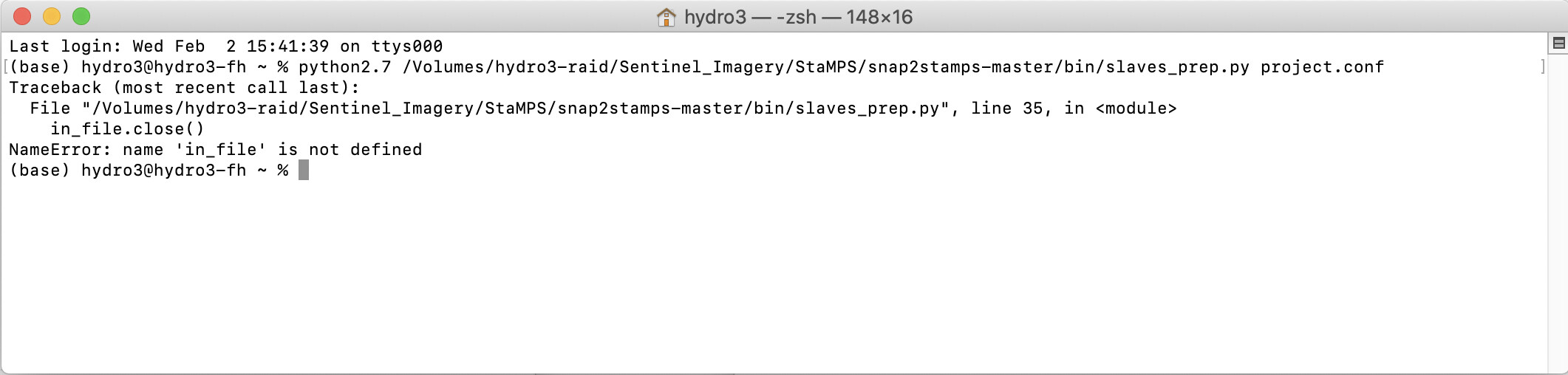Click the last '(base) hydro3@hydro3-fh' prompt text
Screen dimensions: 1568x375
point(128,171)
